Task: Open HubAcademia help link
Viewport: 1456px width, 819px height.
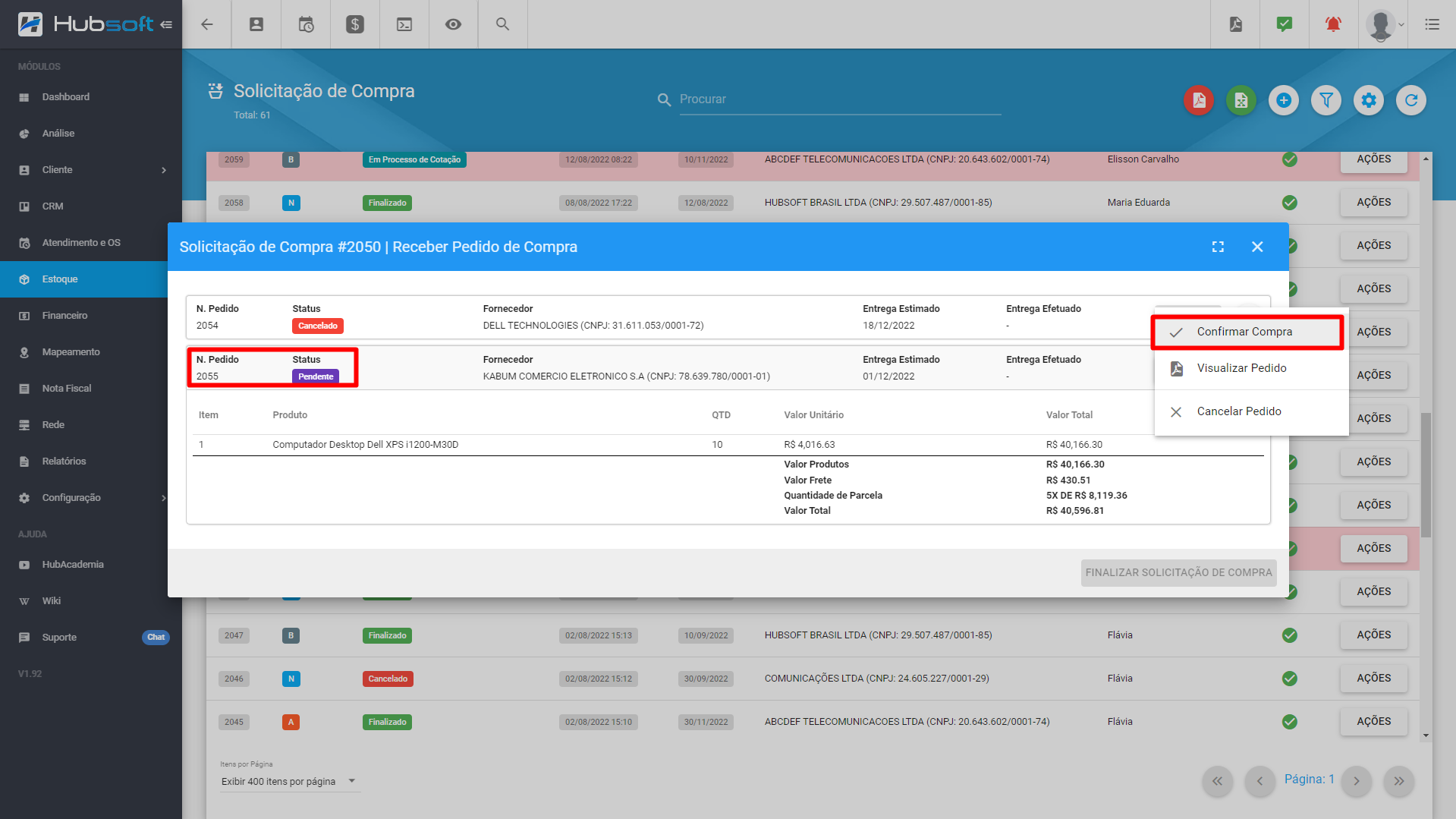Action: click(x=83, y=565)
